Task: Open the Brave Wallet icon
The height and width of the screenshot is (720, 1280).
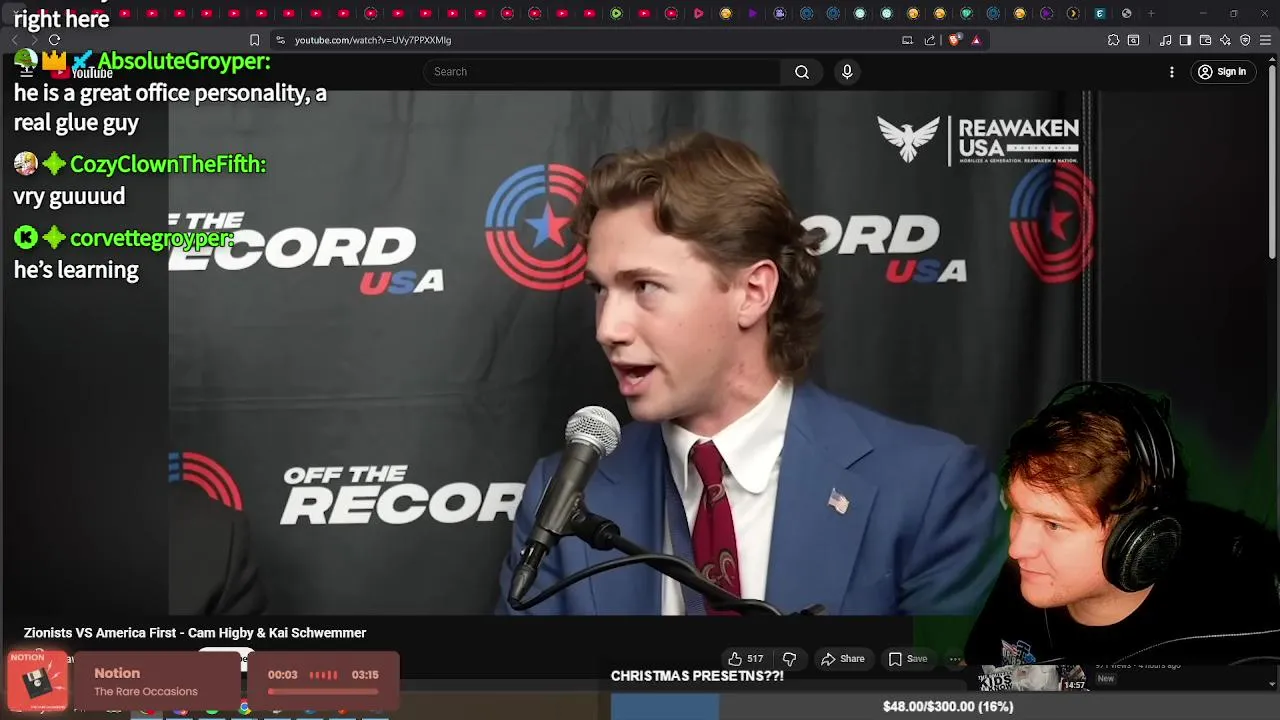Action: pos(1205,40)
